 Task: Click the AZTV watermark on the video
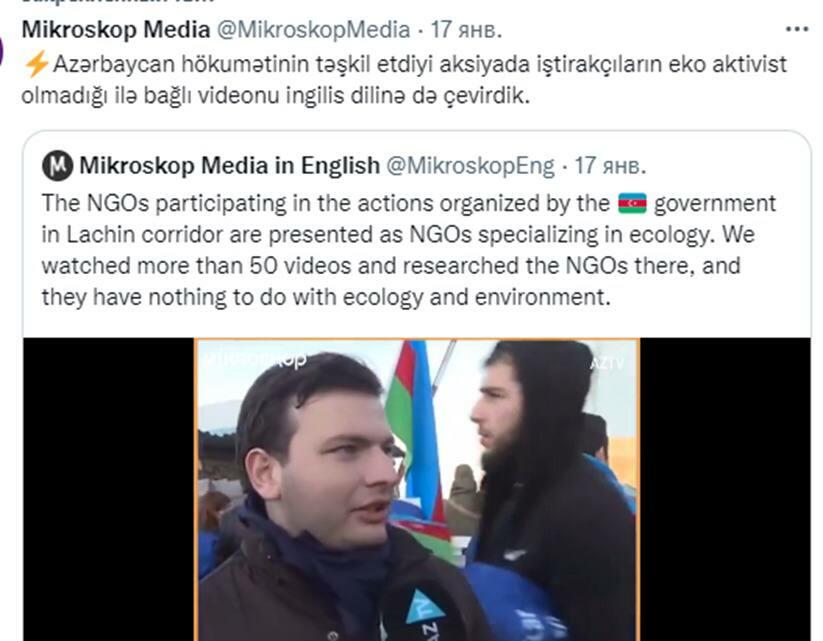pos(607,363)
